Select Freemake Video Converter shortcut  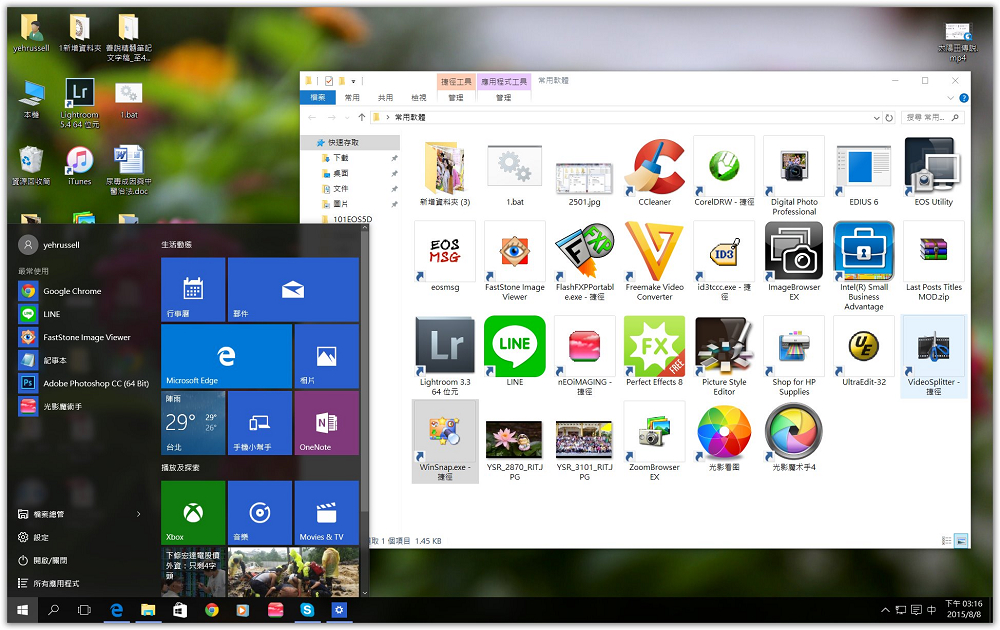tap(654, 261)
